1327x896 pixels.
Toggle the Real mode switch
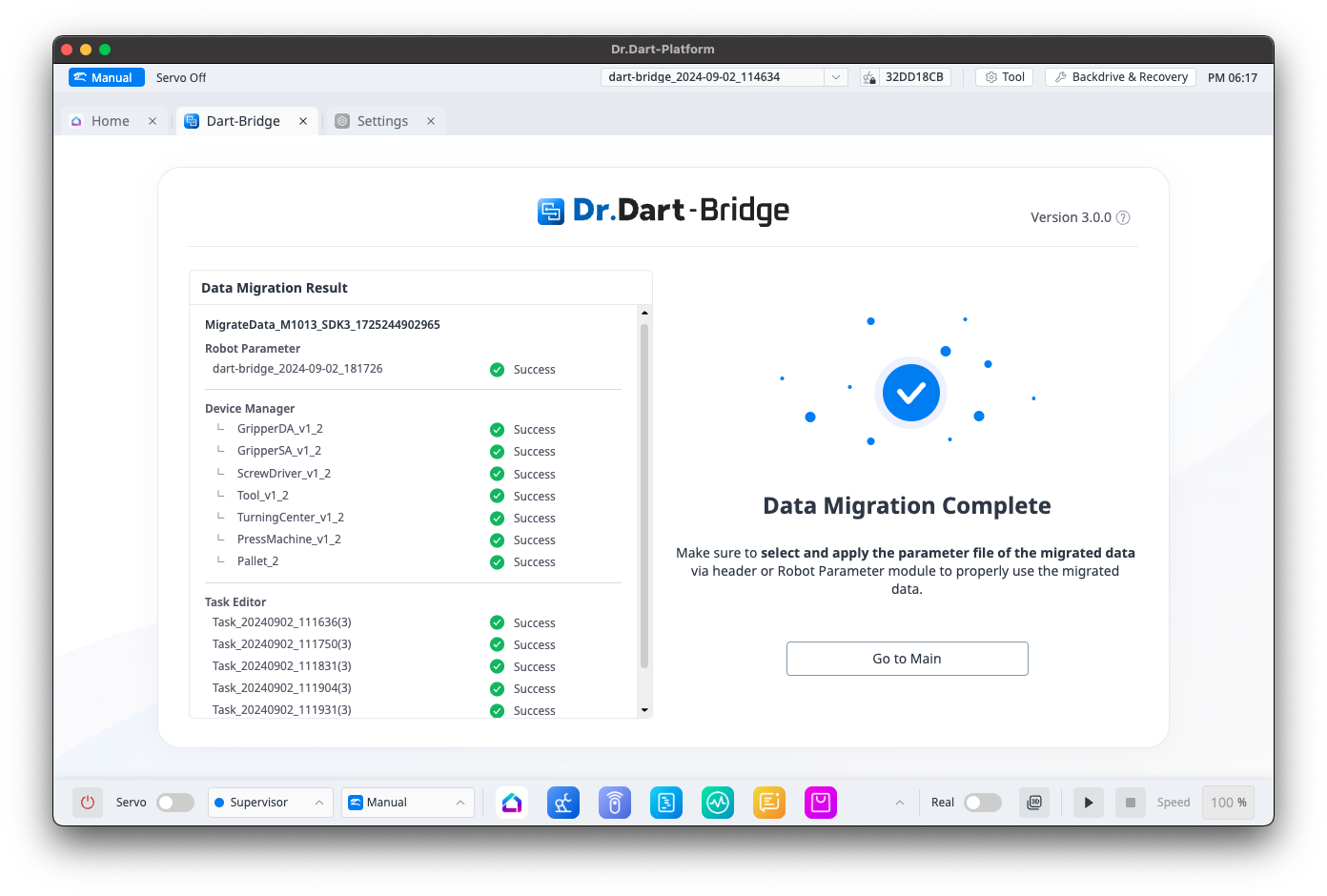pos(983,803)
